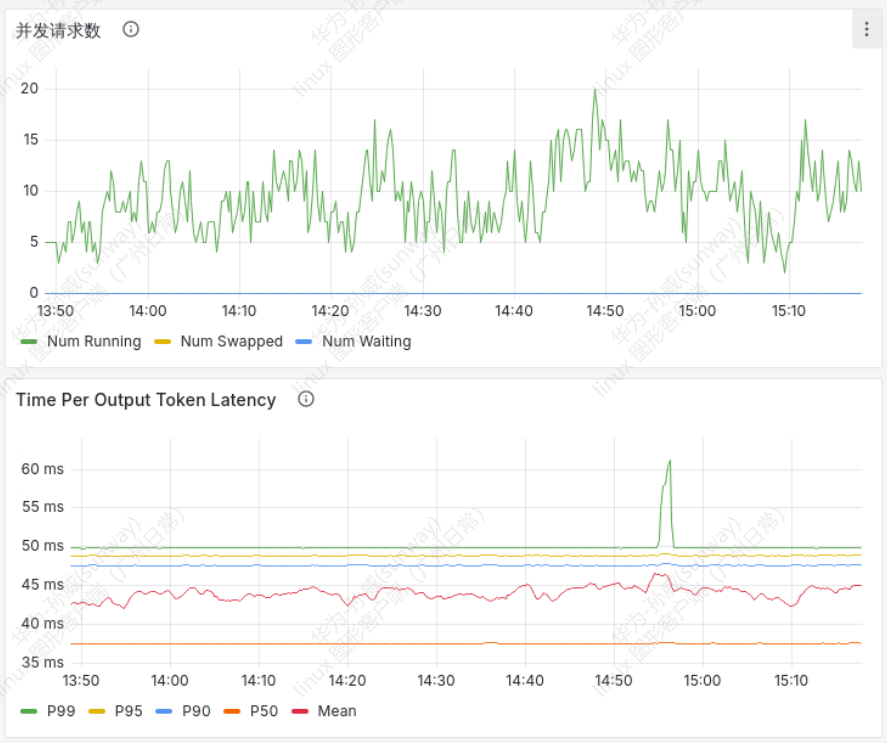
Task: Click the info icon beside 并发请求数 title
Action: [131, 29]
